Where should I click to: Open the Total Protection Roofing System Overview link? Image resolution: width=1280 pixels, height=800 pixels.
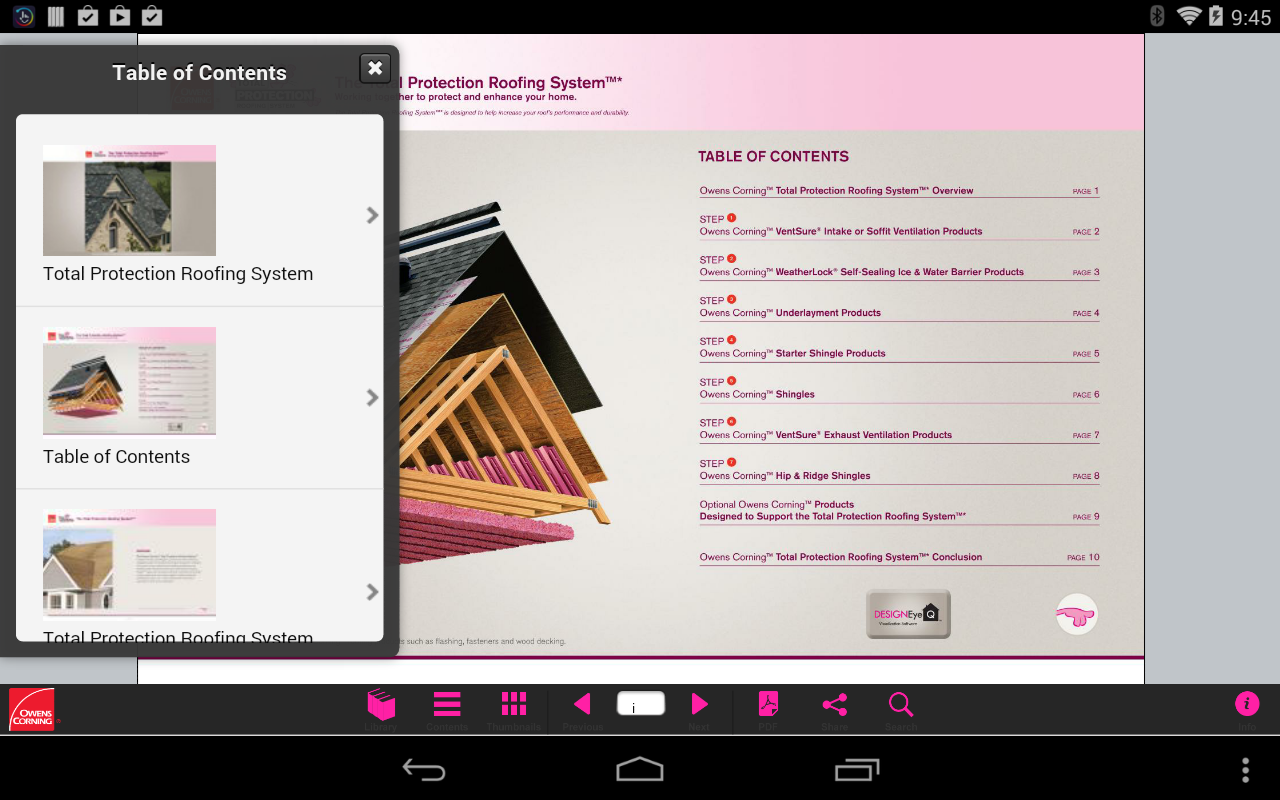coord(899,190)
